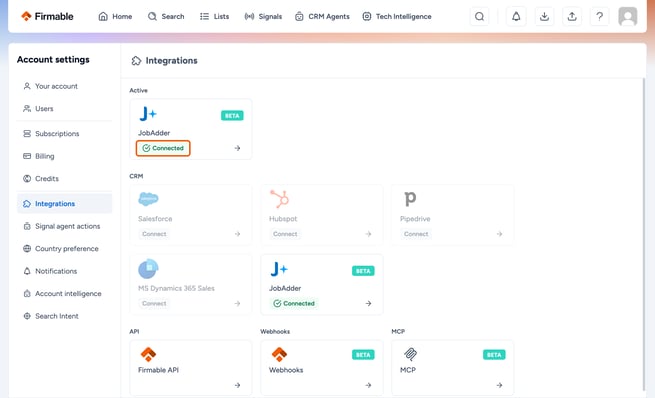Open Country preference settings
Screen dimensions: 655x398
pyautogui.click(x=64, y=249)
